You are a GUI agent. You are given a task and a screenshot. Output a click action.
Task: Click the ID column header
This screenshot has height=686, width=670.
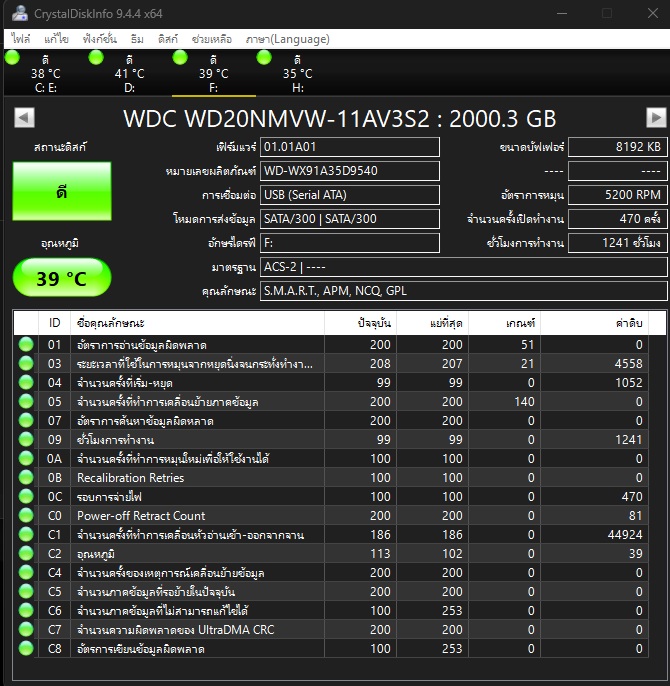(x=54, y=323)
